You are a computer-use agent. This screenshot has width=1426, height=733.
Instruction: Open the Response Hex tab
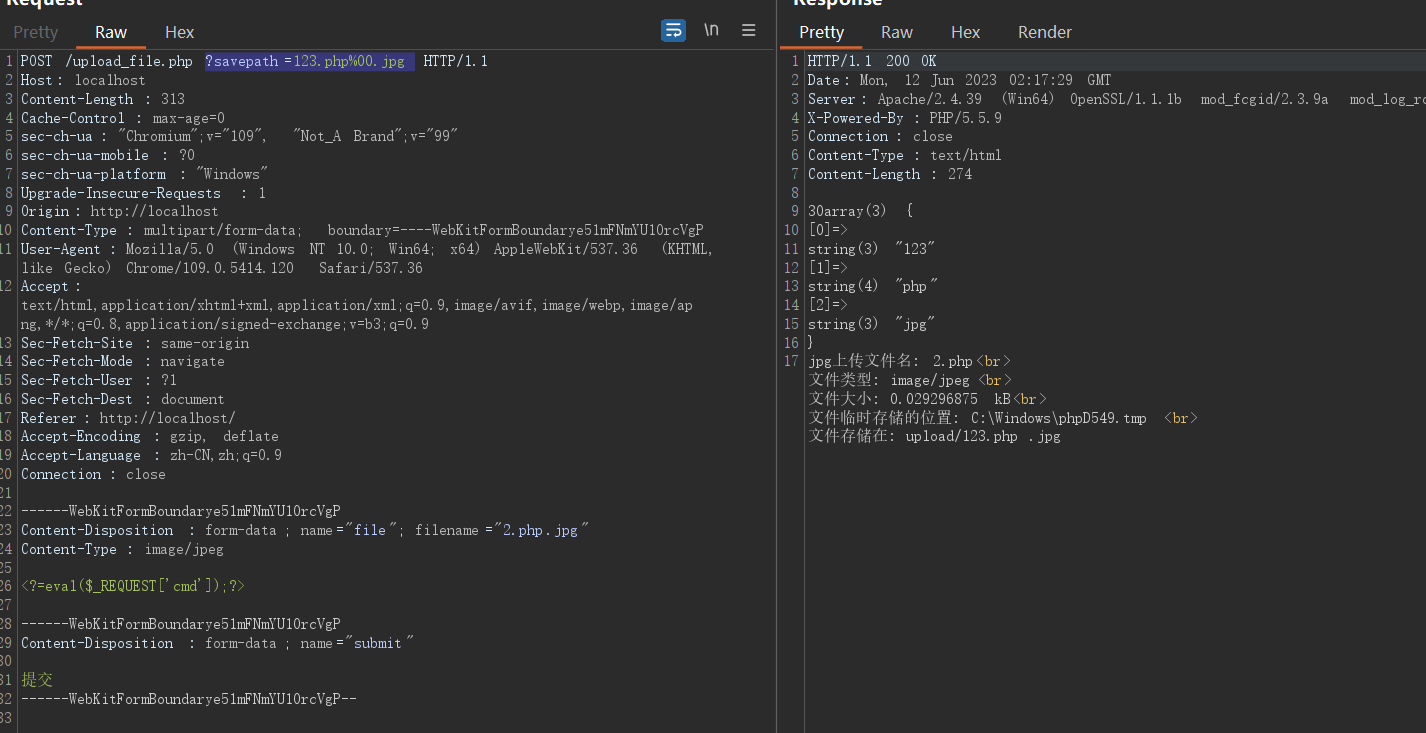pyautogui.click(x=966, y=32)
